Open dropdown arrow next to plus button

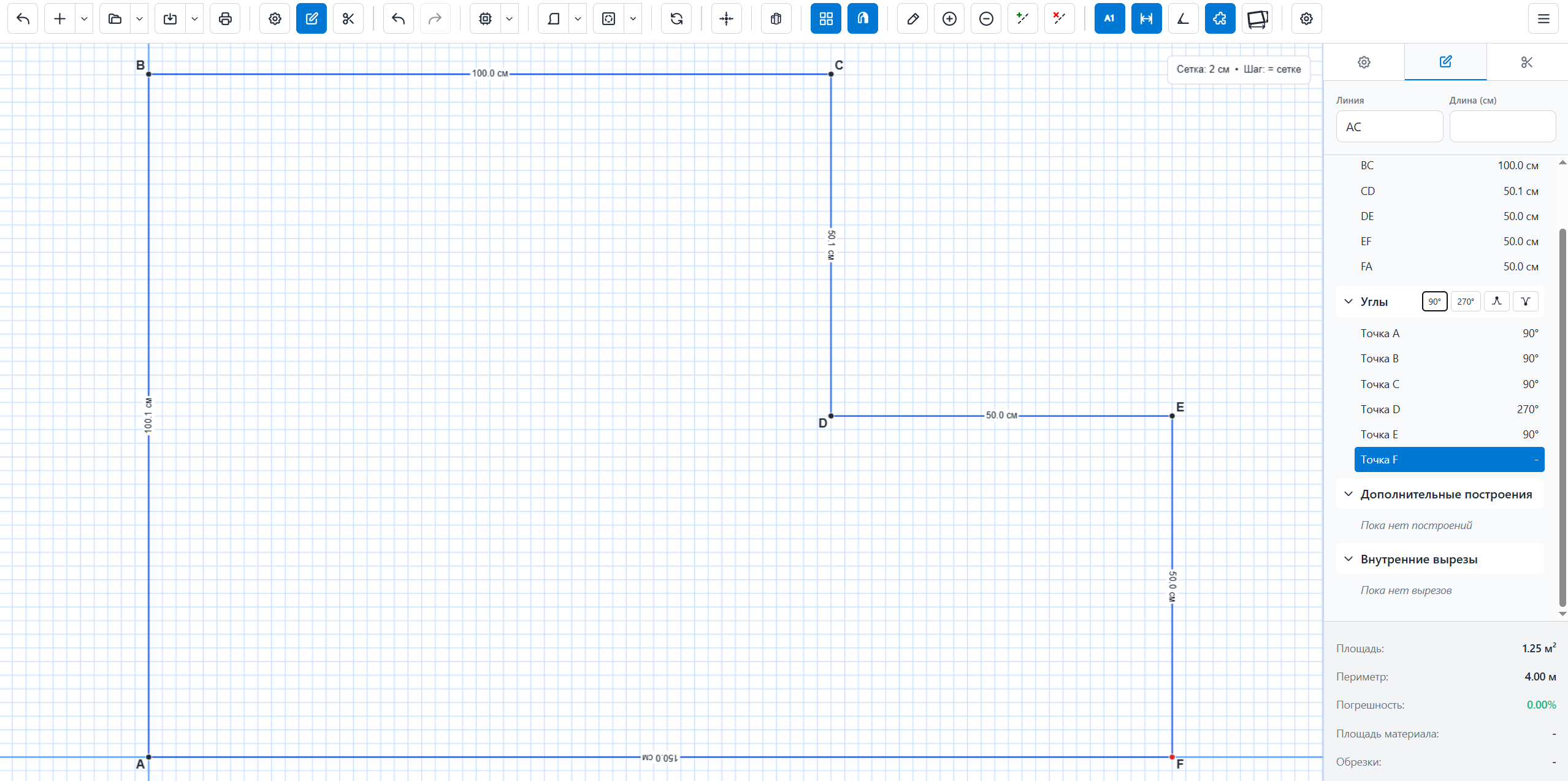(84, 18)
